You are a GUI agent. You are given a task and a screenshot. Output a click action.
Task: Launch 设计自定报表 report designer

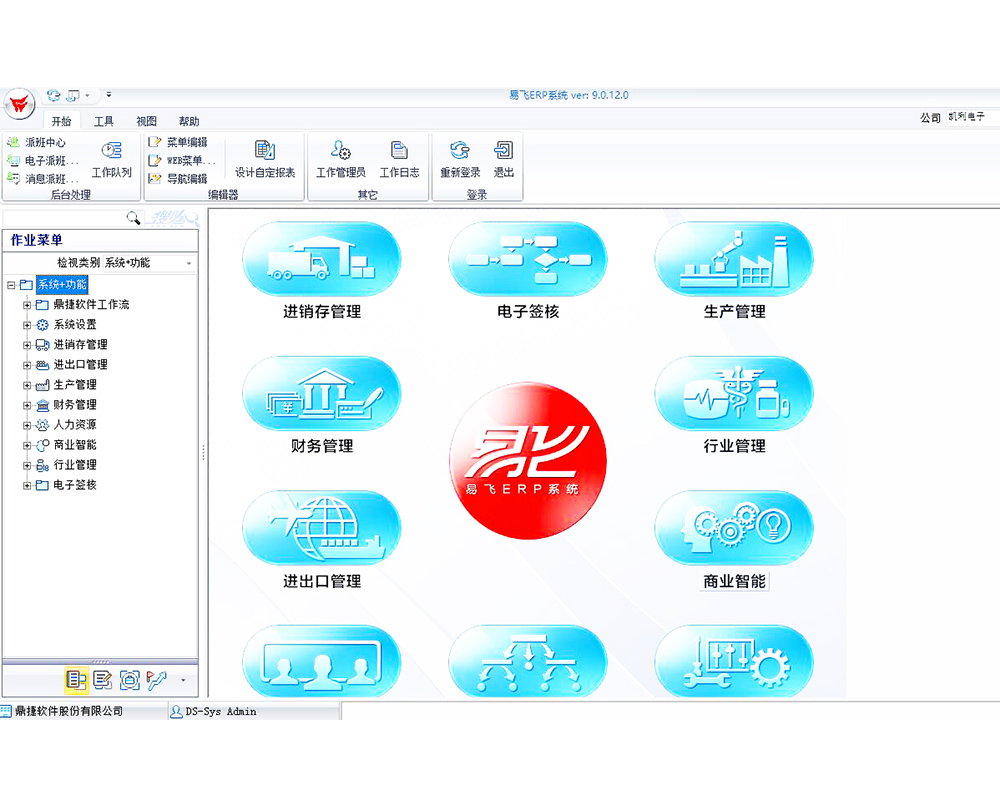[265, 159]
